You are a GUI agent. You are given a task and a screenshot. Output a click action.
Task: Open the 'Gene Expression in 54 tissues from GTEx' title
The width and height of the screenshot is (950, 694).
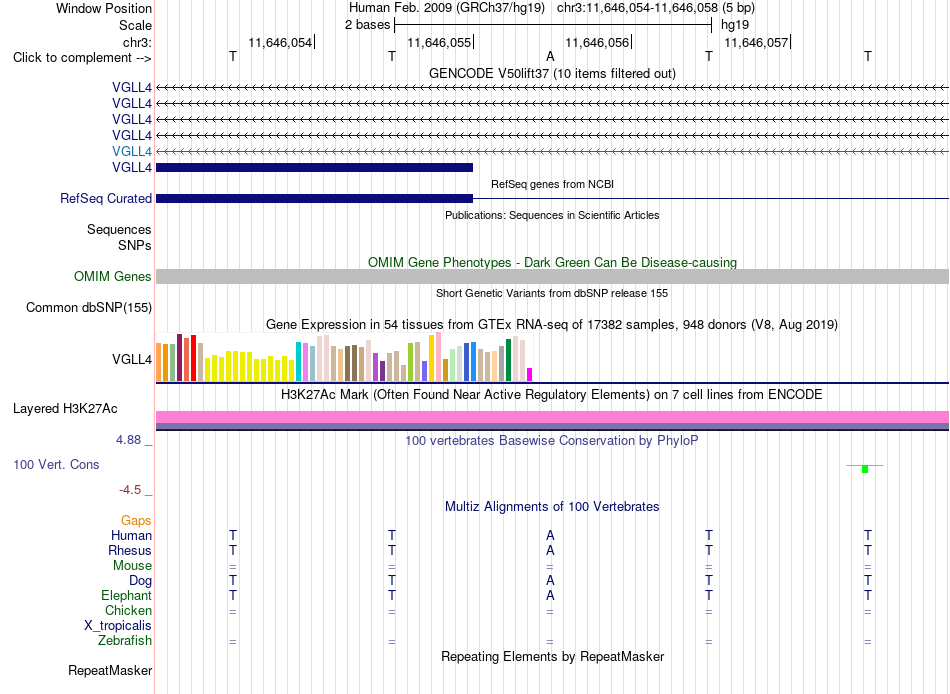pyautogui.click(x=552, y=324)
